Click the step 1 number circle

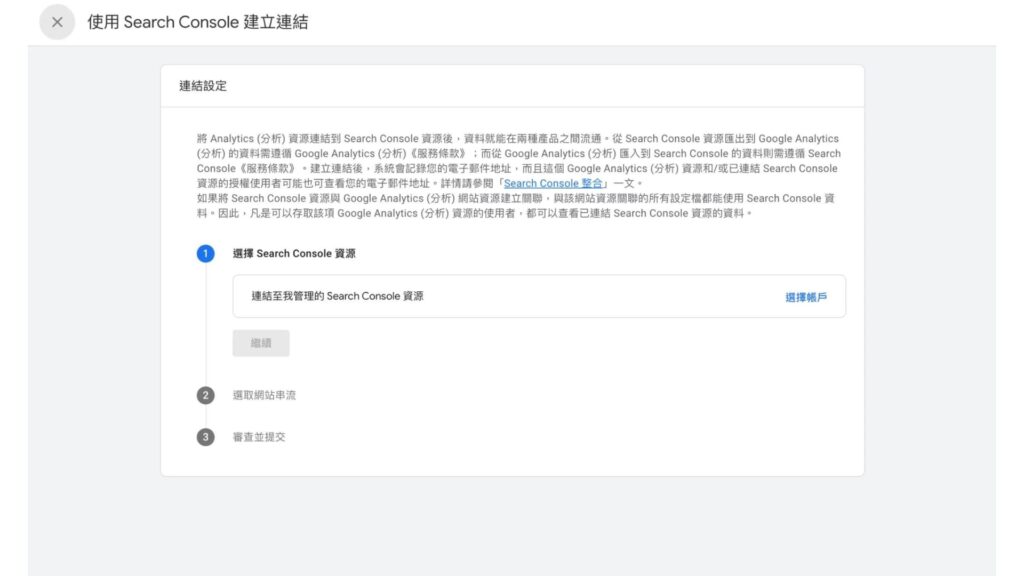tap(206, 253)
